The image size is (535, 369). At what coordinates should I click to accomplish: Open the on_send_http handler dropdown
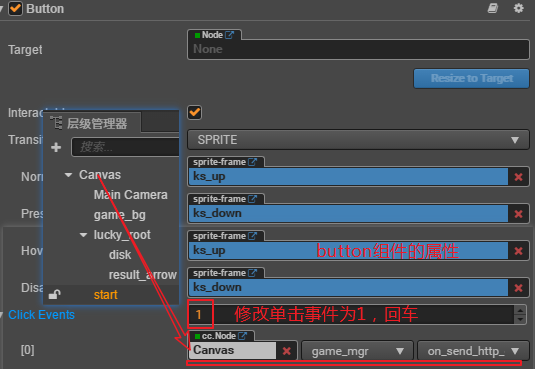[473, 351]
